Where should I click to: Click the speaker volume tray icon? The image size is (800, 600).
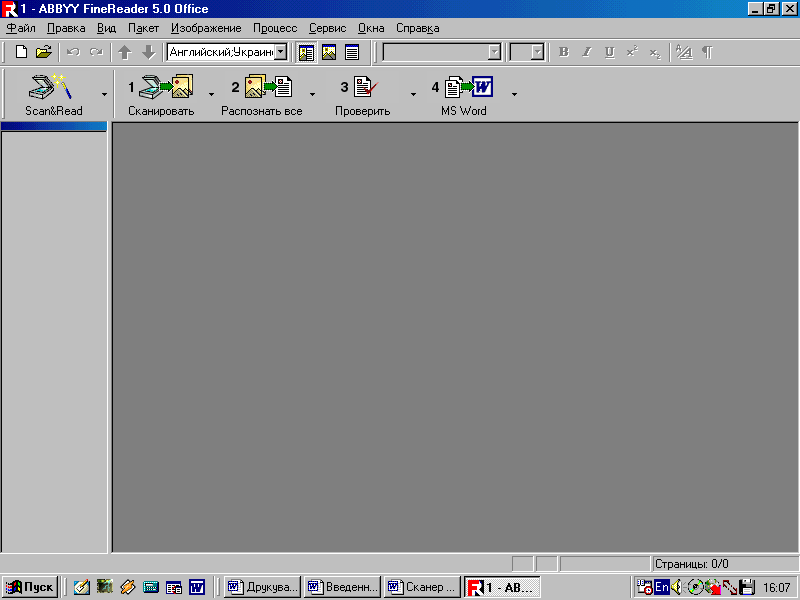click(x=677, y=587)
